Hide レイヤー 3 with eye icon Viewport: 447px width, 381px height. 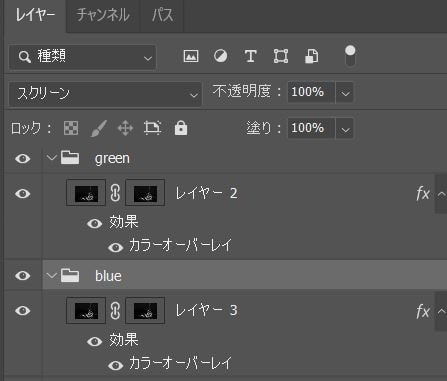pos(23,311)
